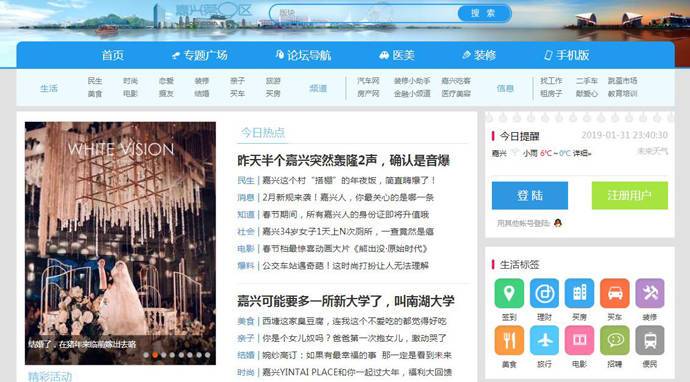Click the green 注册用户 register button

630,195
